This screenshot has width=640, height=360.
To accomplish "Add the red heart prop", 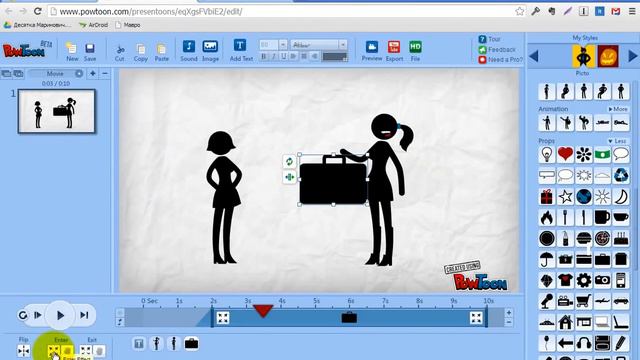I will tap(565, 155).
